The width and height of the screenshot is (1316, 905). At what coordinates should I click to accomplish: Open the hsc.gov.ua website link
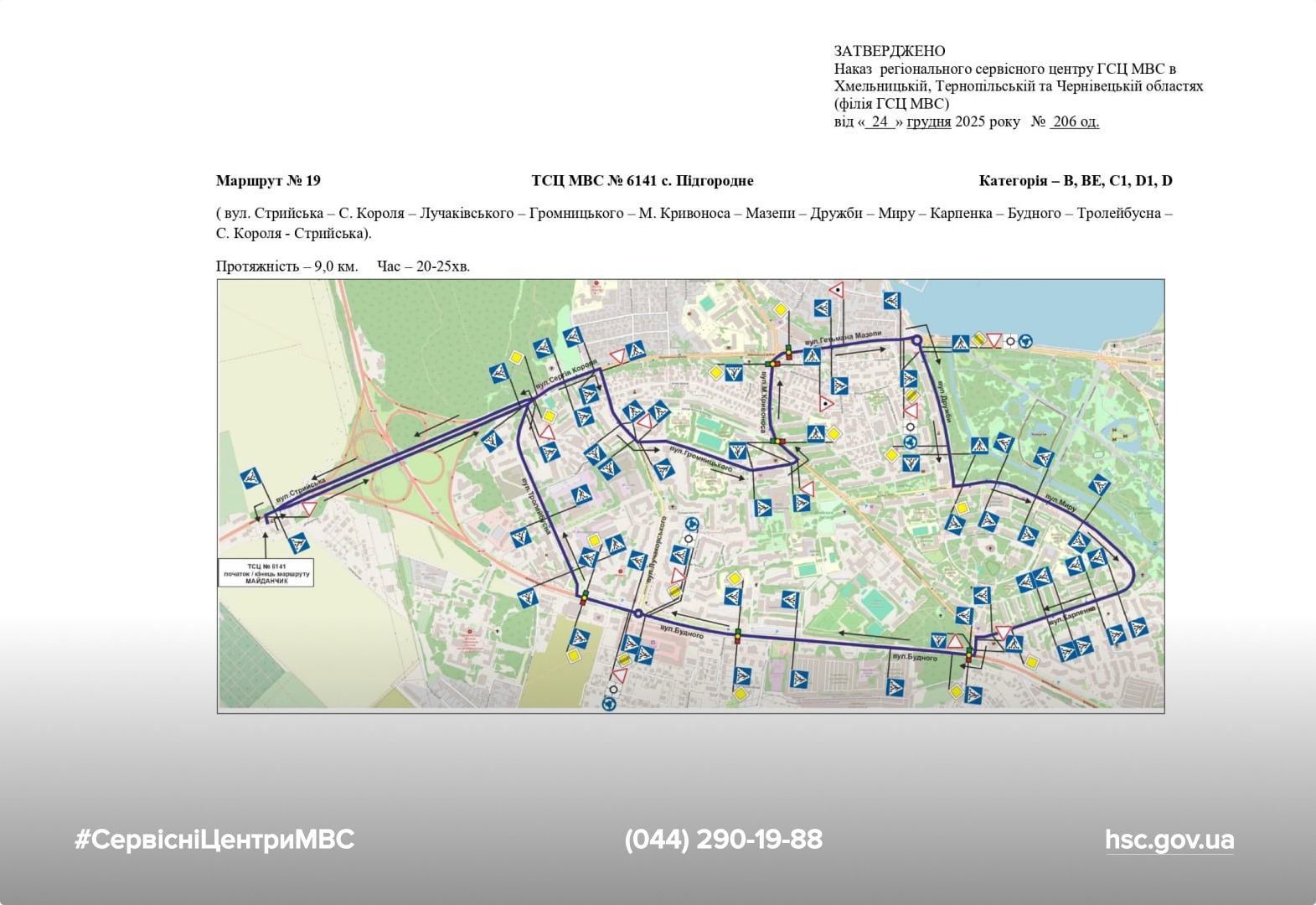pyautogui.click(x=1169, y=840)
